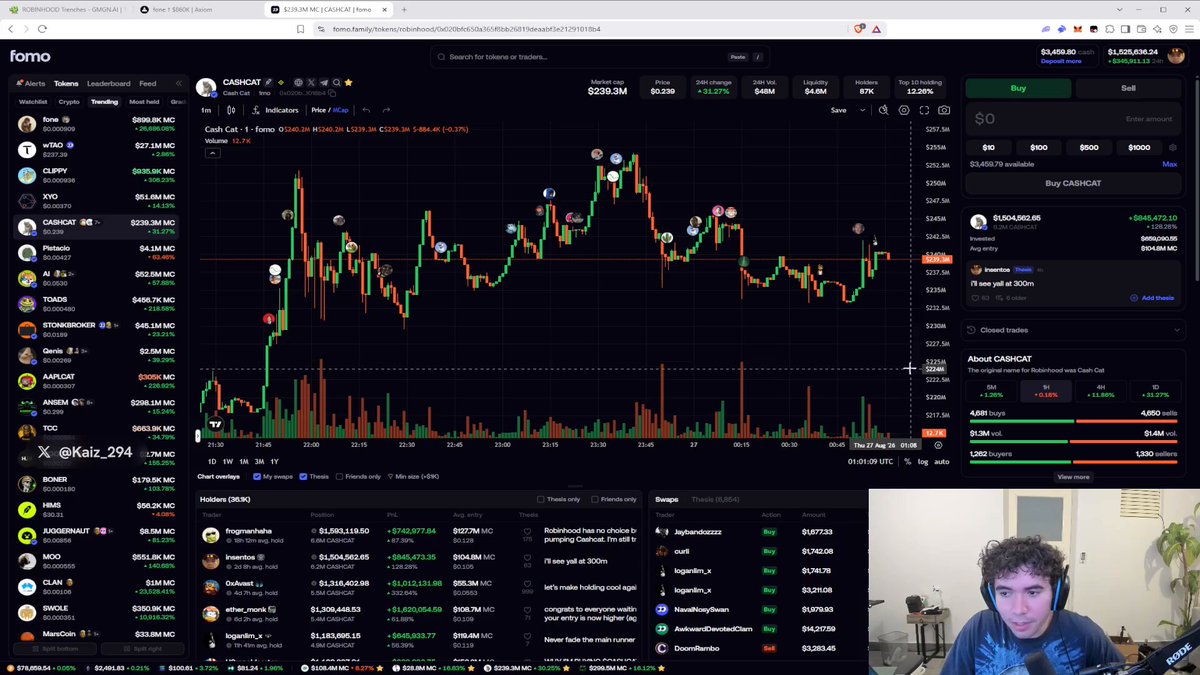The height and width of the screenshot is (675, 1200).
Task: Open the chart quick search icon
Action: point(883,110)
